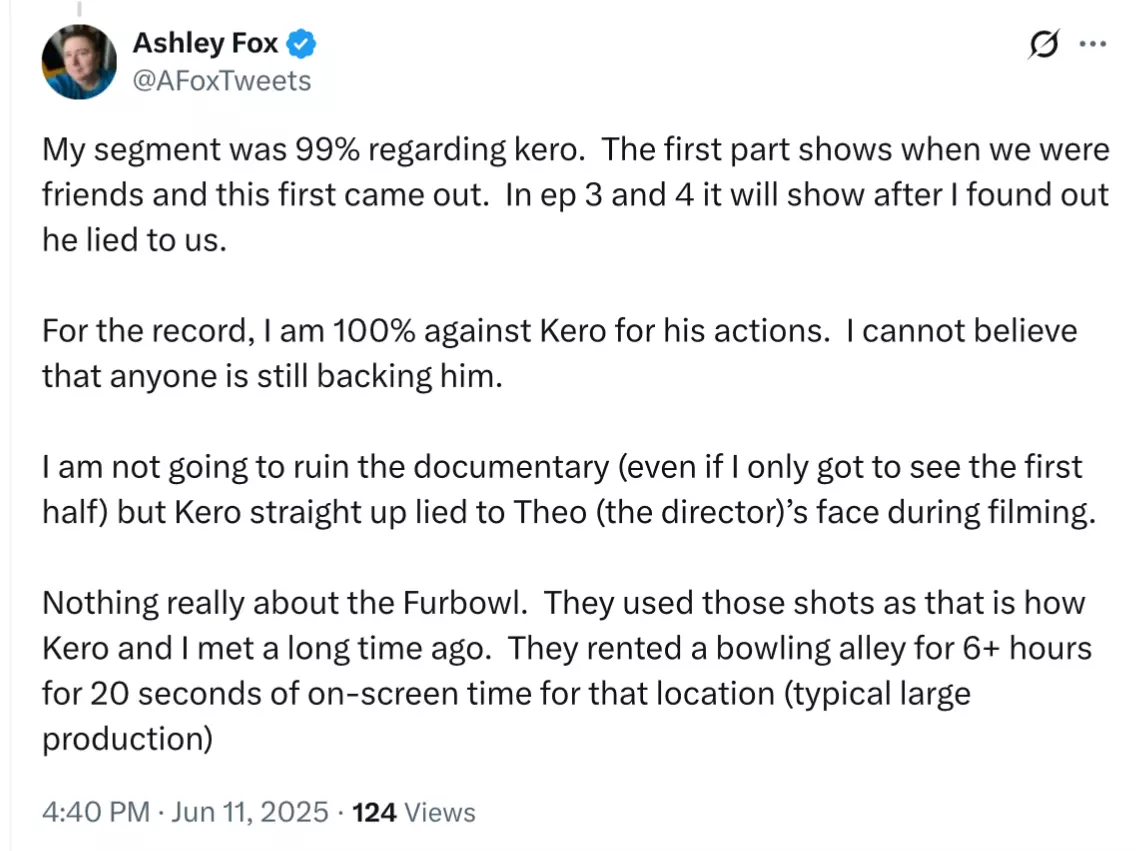
Task: Click the thread connector line above avatar
Action: pyautogui.click(x=79, y=9)
